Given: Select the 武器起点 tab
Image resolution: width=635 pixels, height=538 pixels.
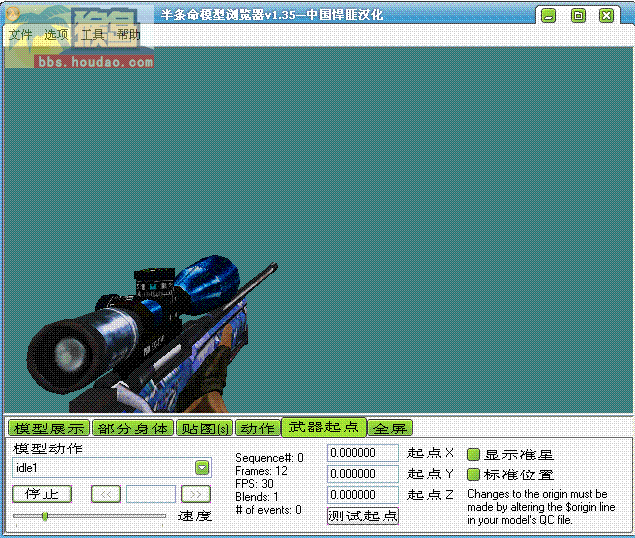Looking at the screenshot, I should [324, 427].
